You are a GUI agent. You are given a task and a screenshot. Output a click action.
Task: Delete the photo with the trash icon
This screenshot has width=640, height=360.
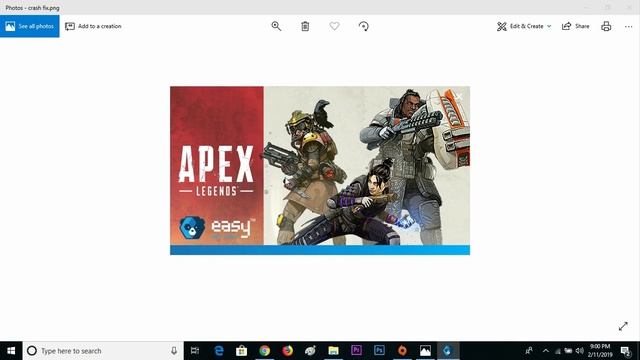[x=305, y=26]
